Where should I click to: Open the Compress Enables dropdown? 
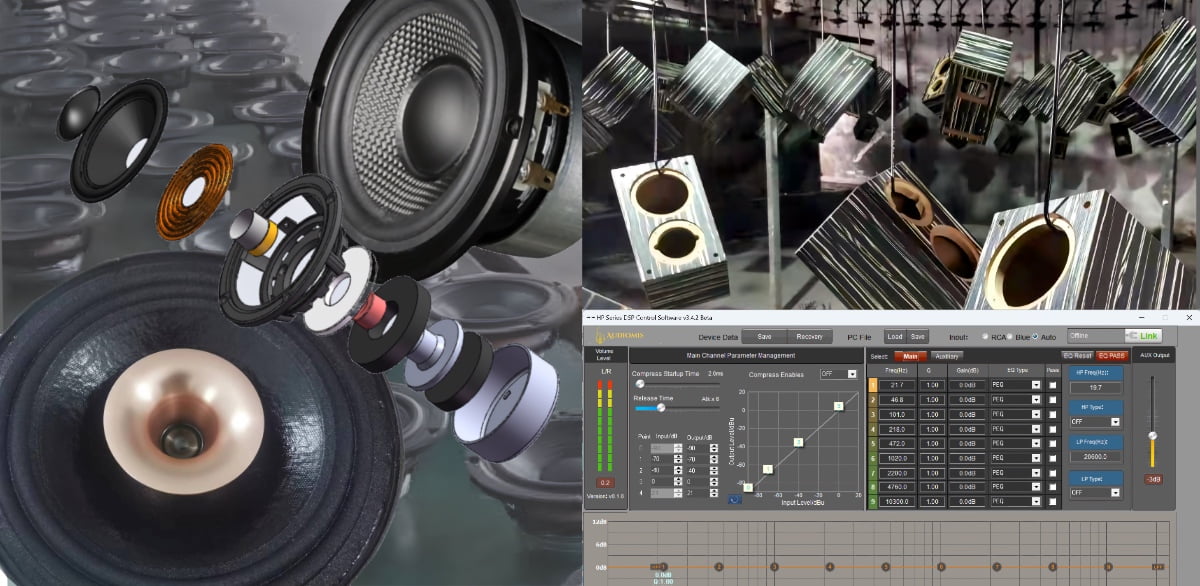pyautogui.click(x=852, y=374)
